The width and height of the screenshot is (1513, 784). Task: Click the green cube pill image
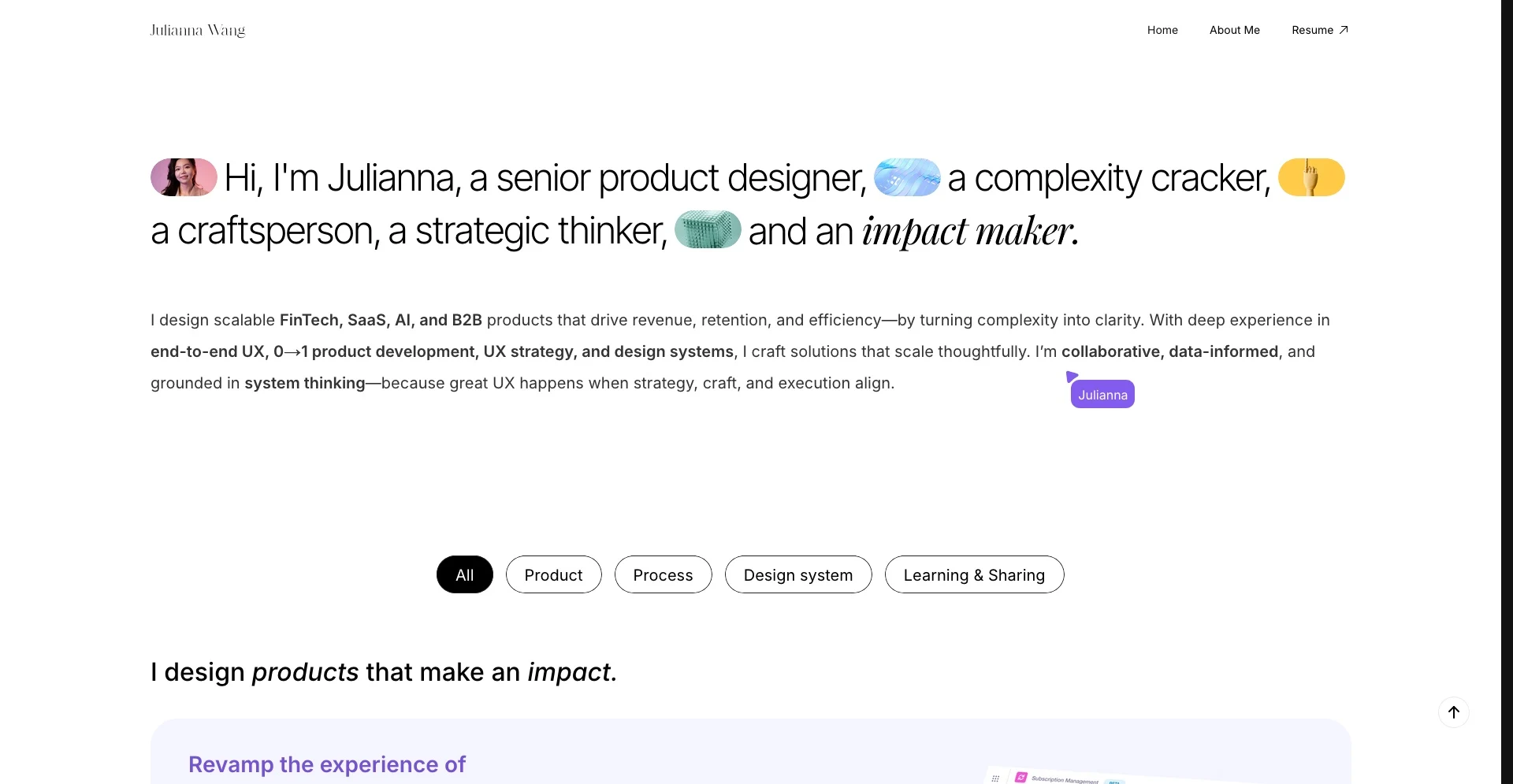pyautogui.click(x=708, y=229)
